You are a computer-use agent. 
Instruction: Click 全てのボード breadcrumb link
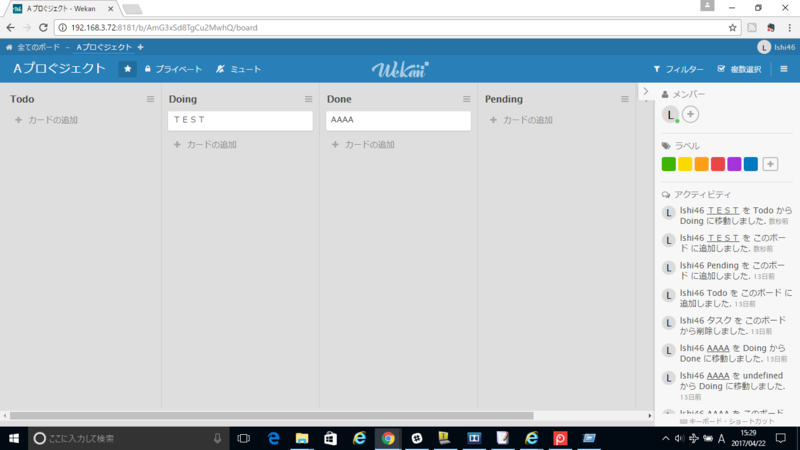click(x=38, y=47)
